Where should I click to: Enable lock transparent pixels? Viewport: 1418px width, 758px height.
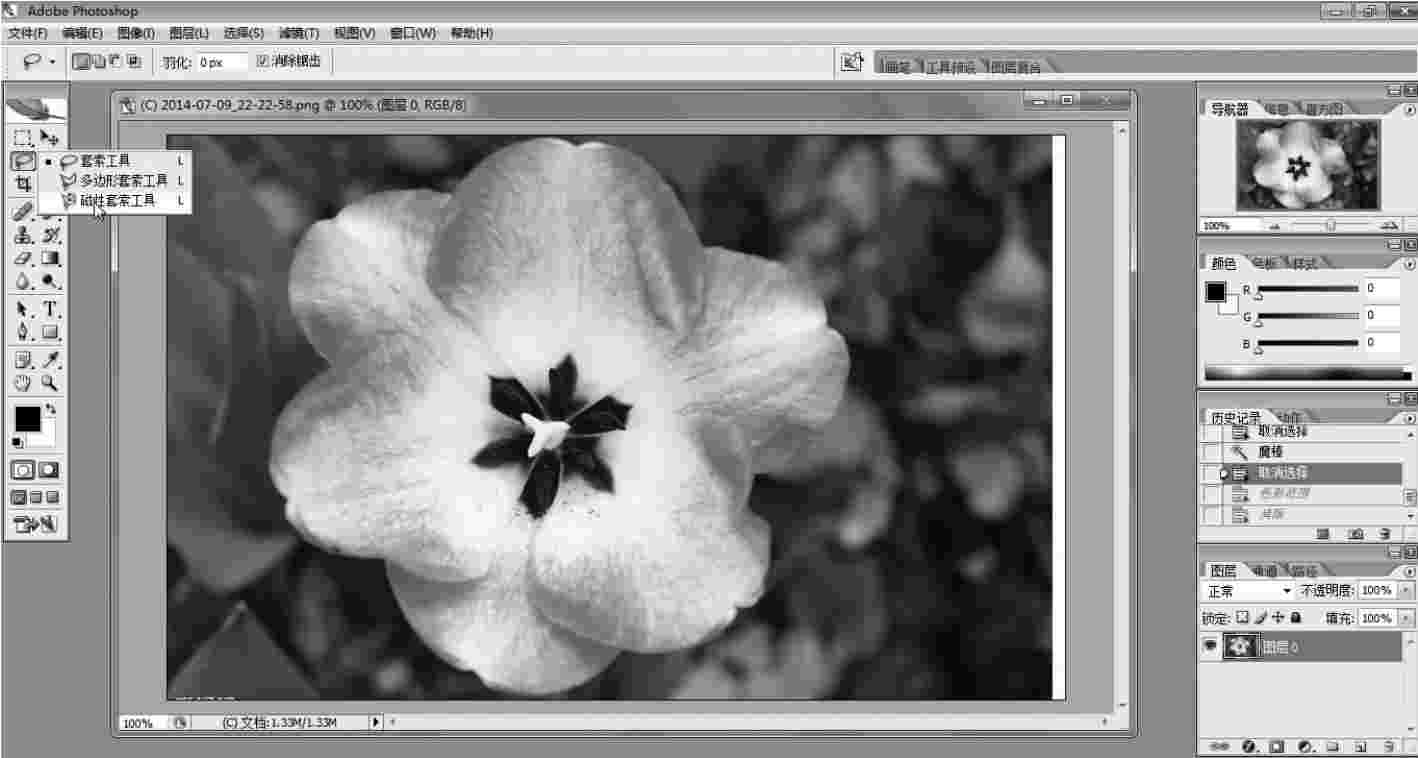(1243, 618)
